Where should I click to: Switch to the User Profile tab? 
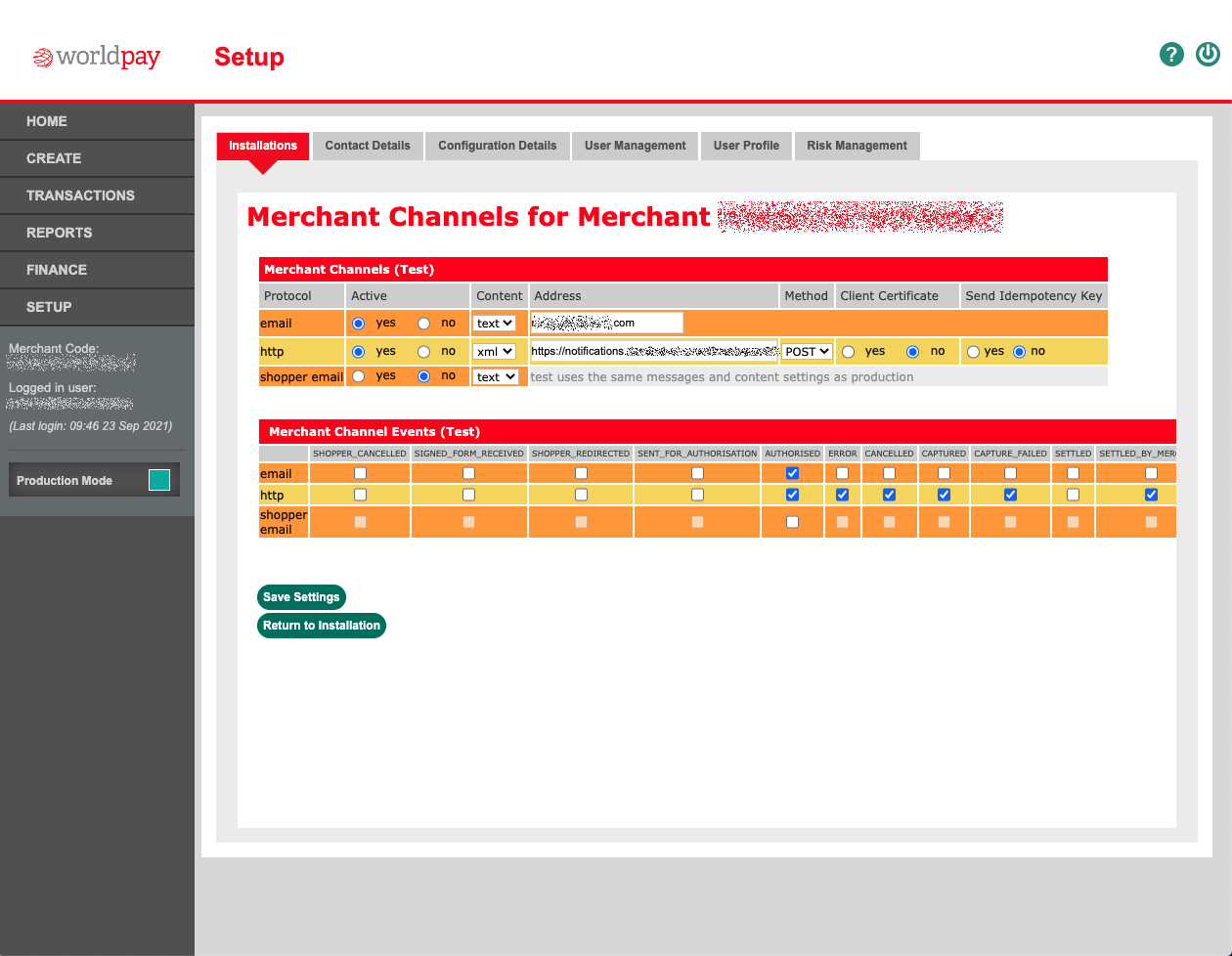coord(746,145)
